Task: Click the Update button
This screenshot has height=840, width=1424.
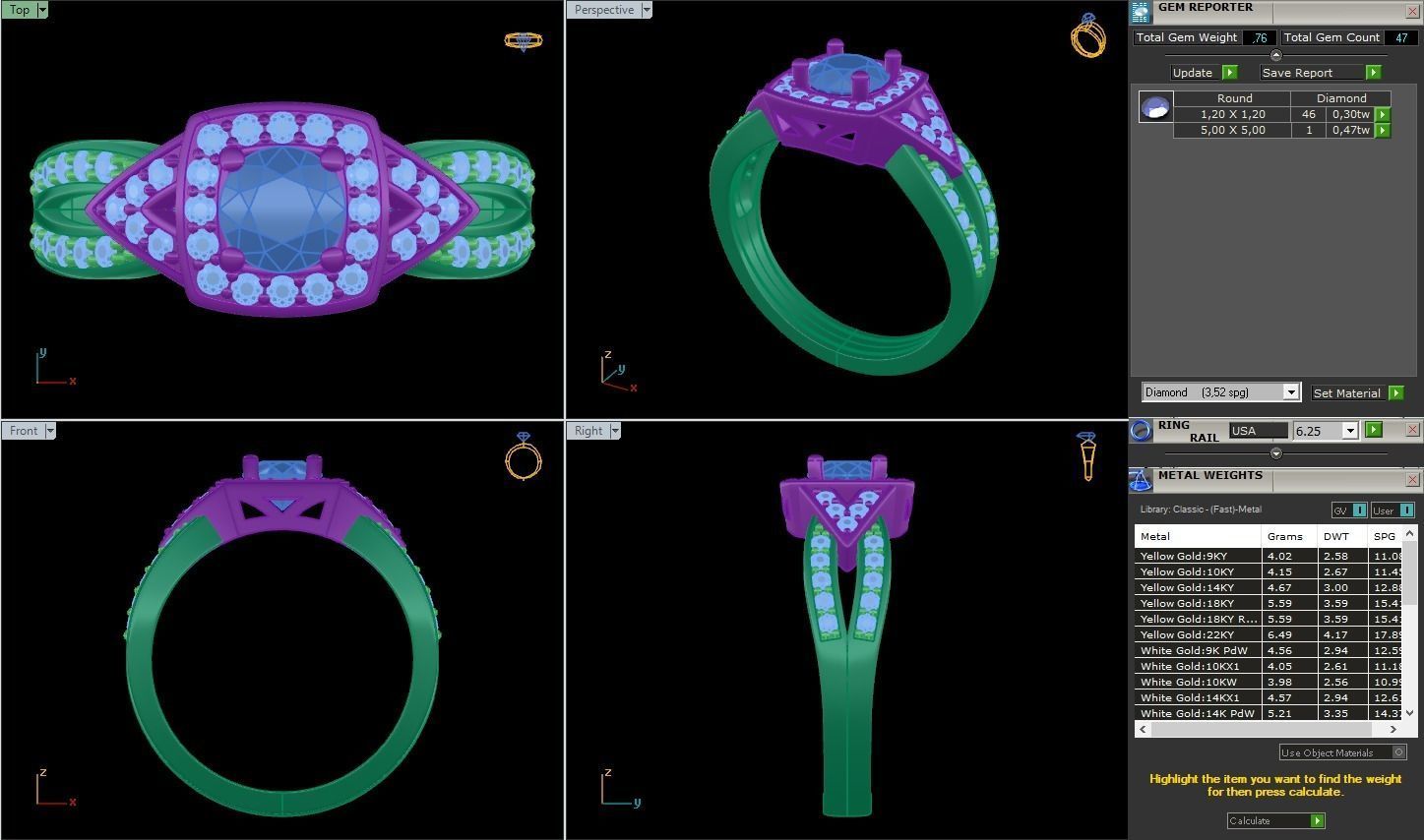Action: (1196, 73)
